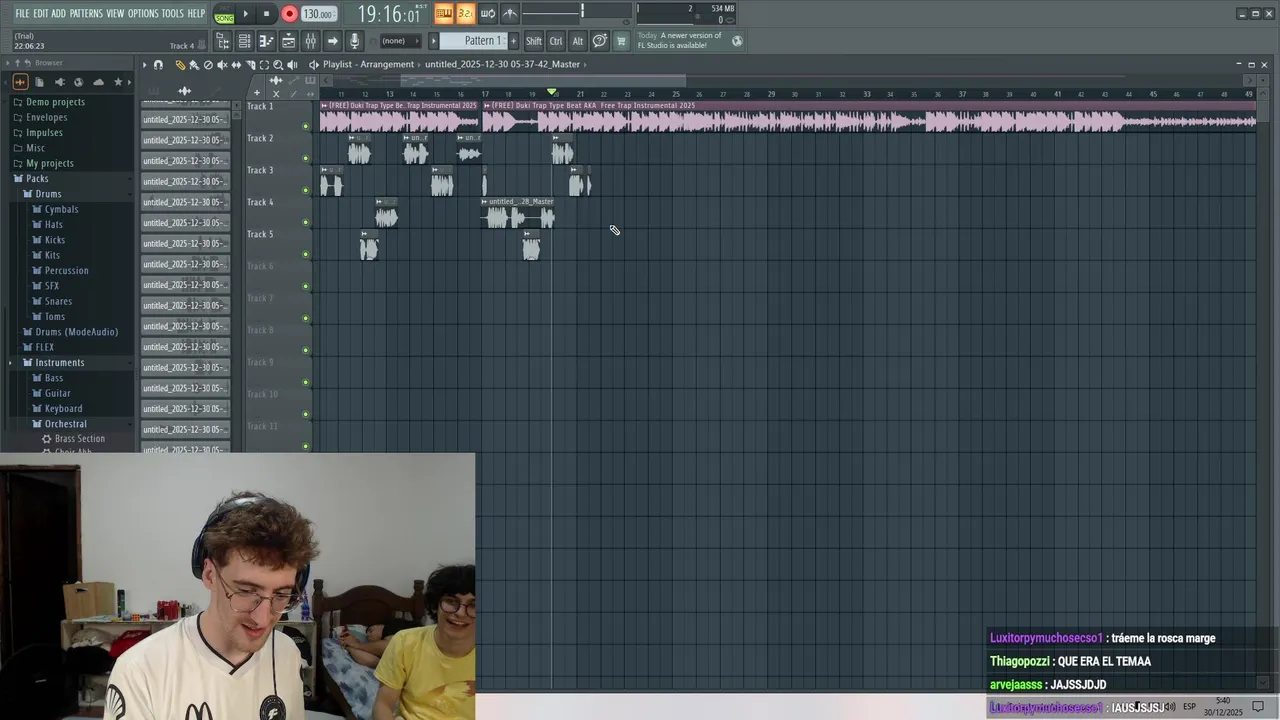1280x720 pixels.
Task: Add new pattern with plus button
Action: (x=514, y=41)
